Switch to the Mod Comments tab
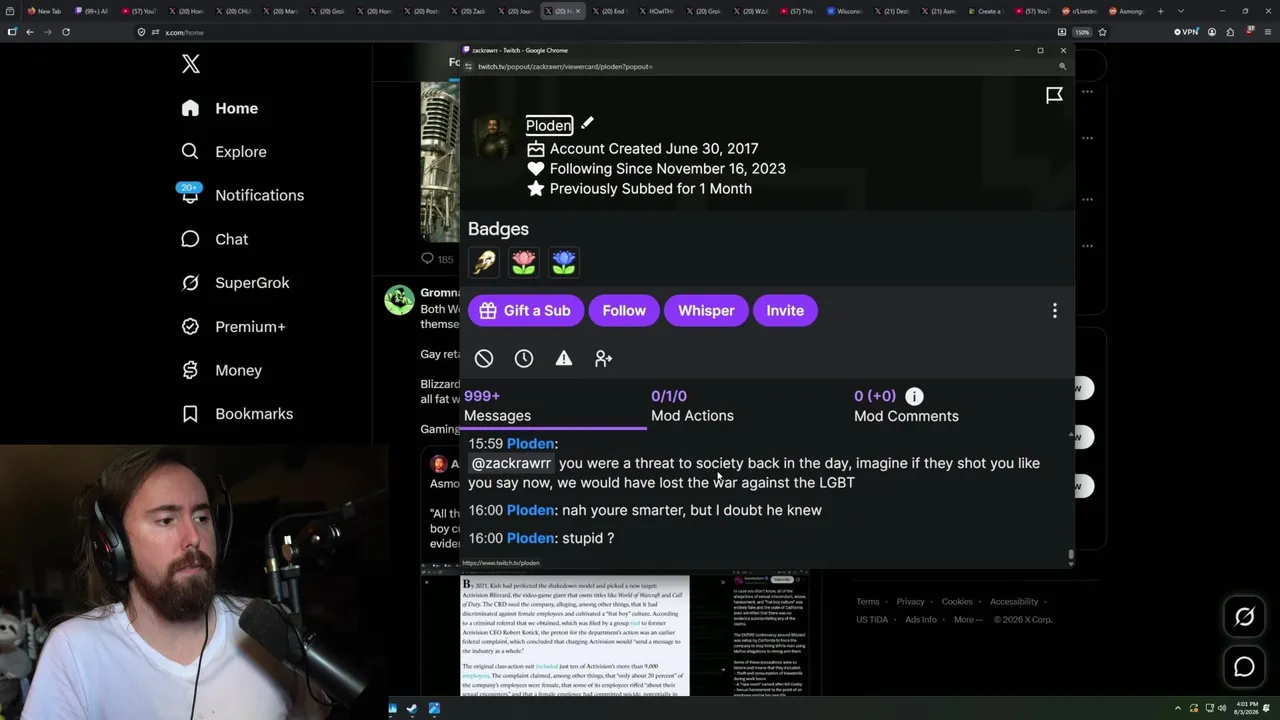Image resolution: width=1280 pixels, height=720 pixels. 906,406
